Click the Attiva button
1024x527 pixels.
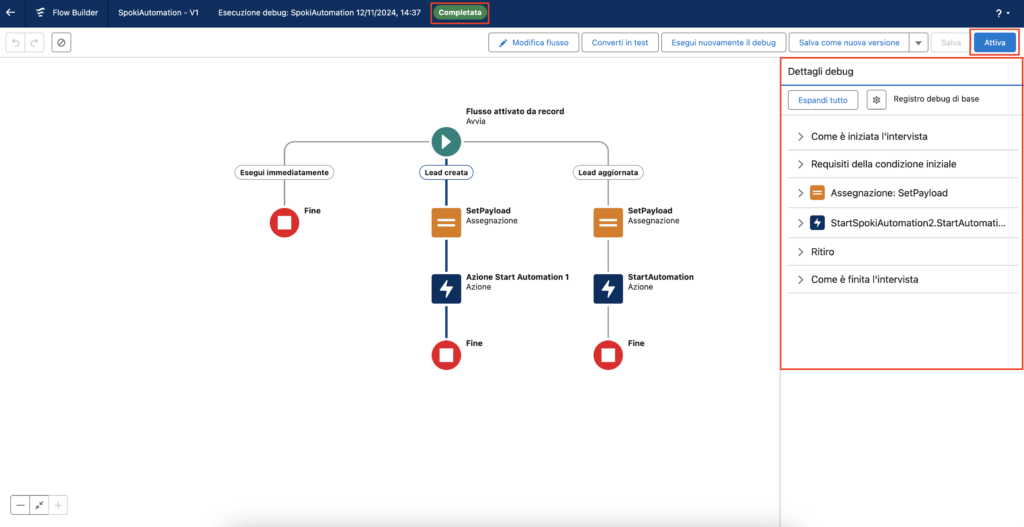(994, 43)
